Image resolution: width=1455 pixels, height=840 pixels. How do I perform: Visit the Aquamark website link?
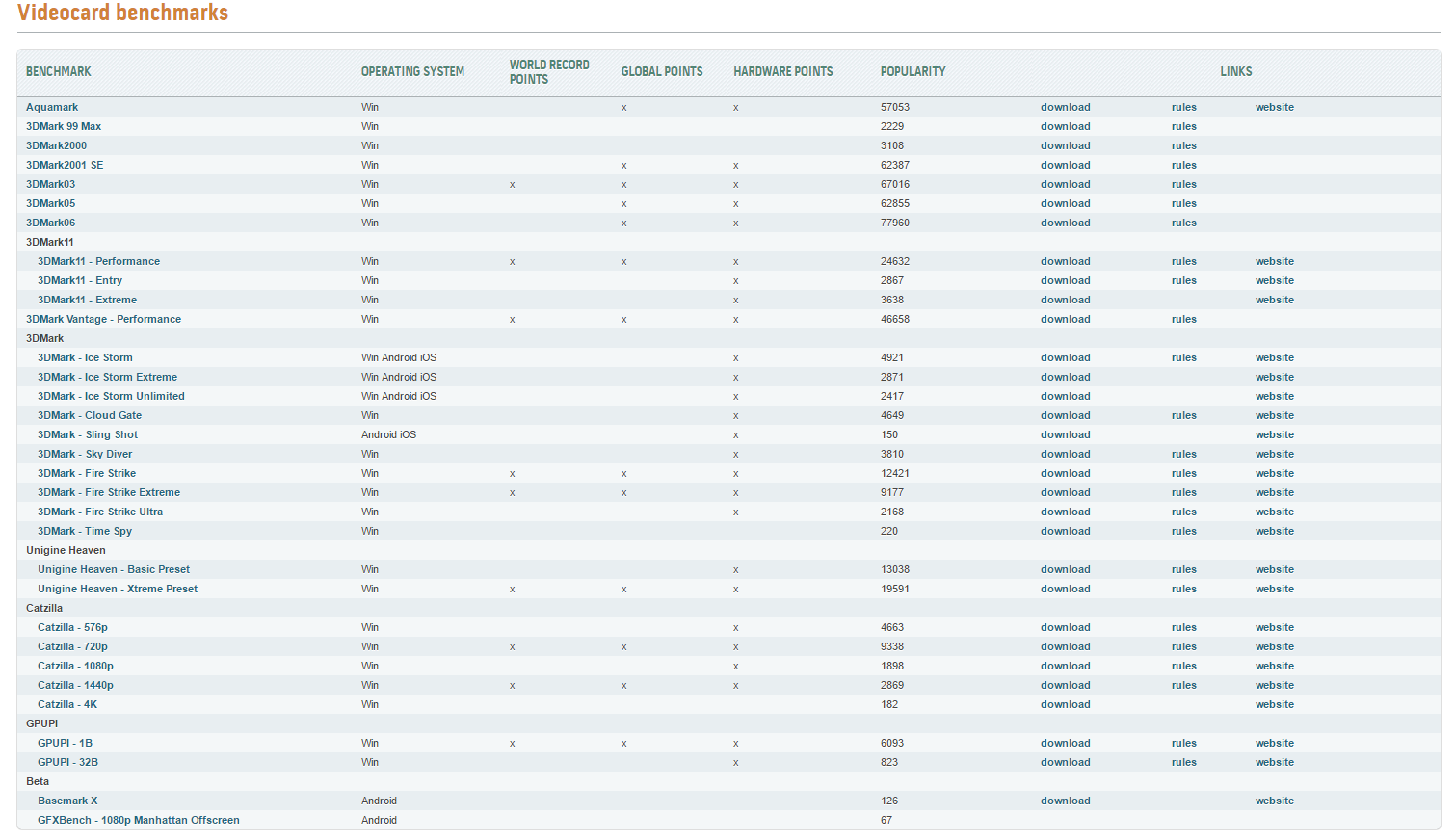pyautogui.click(x=1274, y=107)
